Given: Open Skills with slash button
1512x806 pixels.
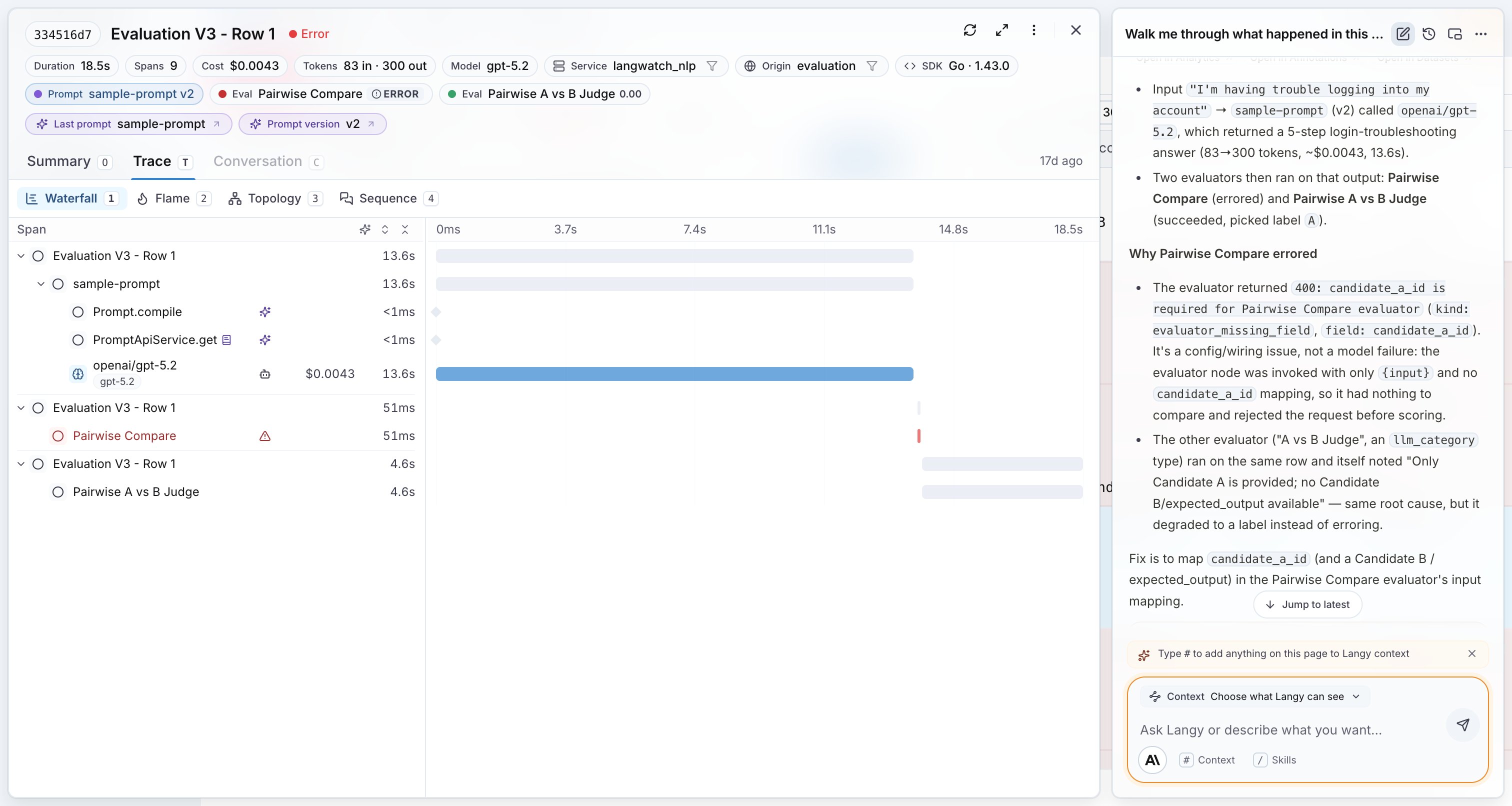Looking at the screenshot, I should pyautogui.click(x=1275, y=760).
